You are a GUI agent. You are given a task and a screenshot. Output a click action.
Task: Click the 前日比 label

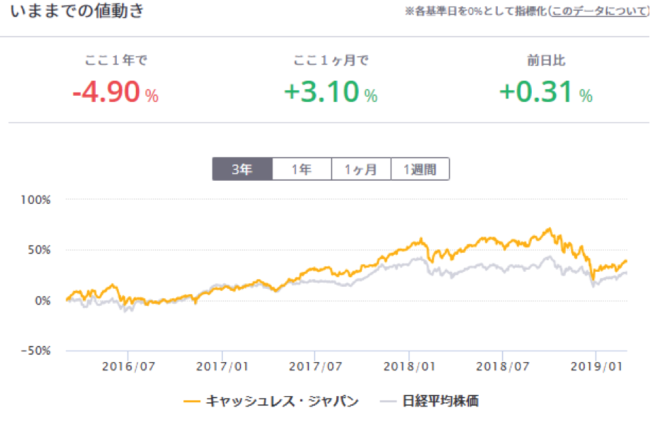point(545,58)
